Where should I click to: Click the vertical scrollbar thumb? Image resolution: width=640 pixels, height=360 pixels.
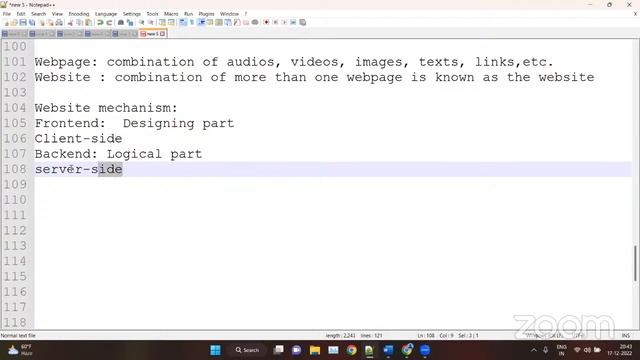(x=635, y=263)
